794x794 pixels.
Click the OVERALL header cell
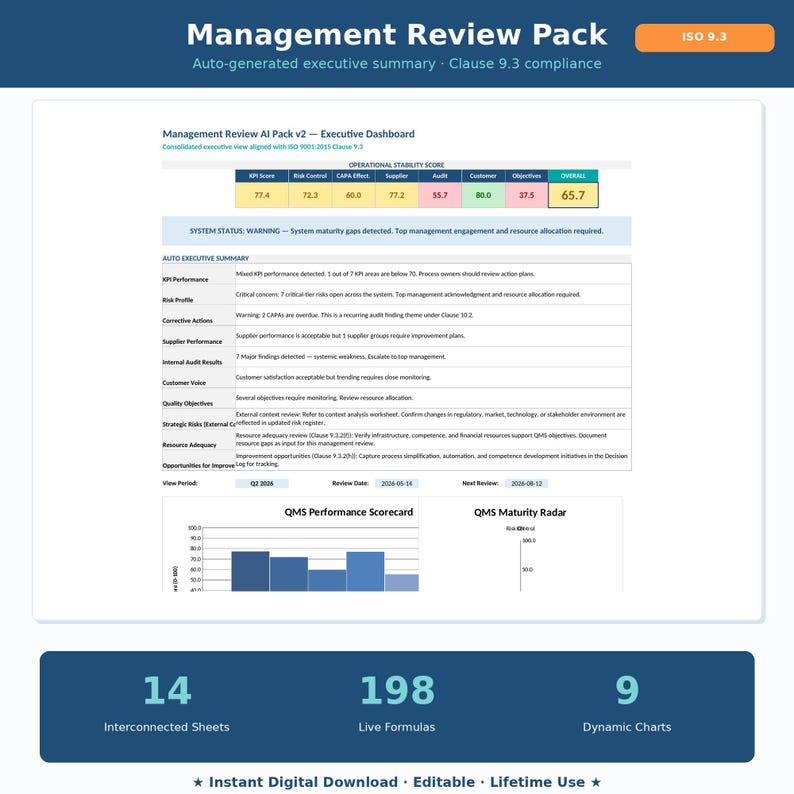tap(573, 176)
